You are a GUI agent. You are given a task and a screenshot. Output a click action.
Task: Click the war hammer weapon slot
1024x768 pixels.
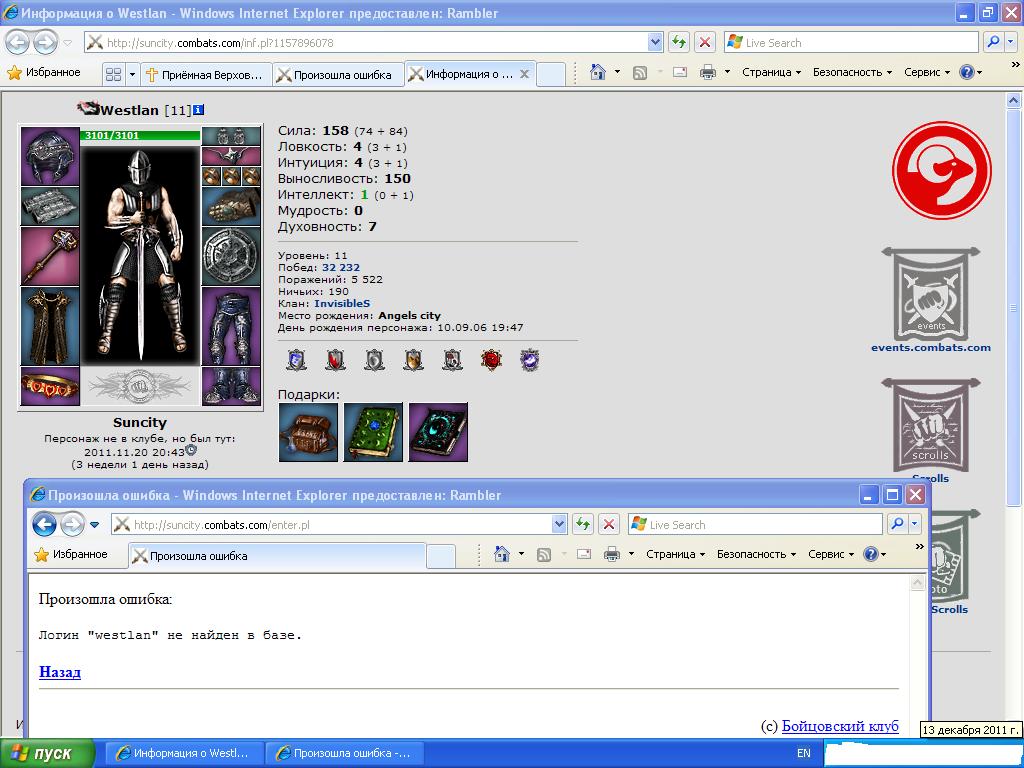[50, 256]
